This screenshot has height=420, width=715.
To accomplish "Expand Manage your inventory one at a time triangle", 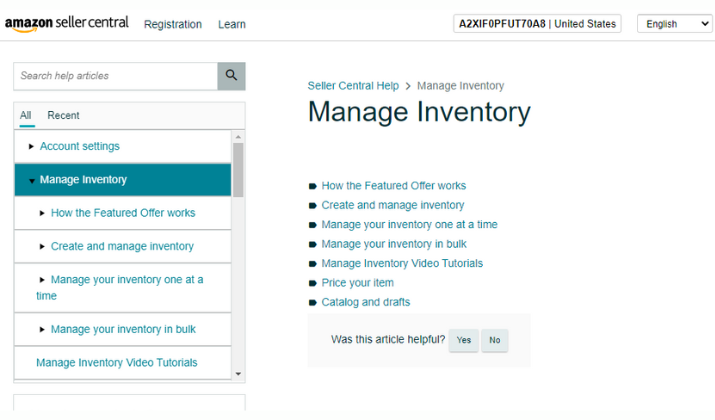I will pos(42,280).
